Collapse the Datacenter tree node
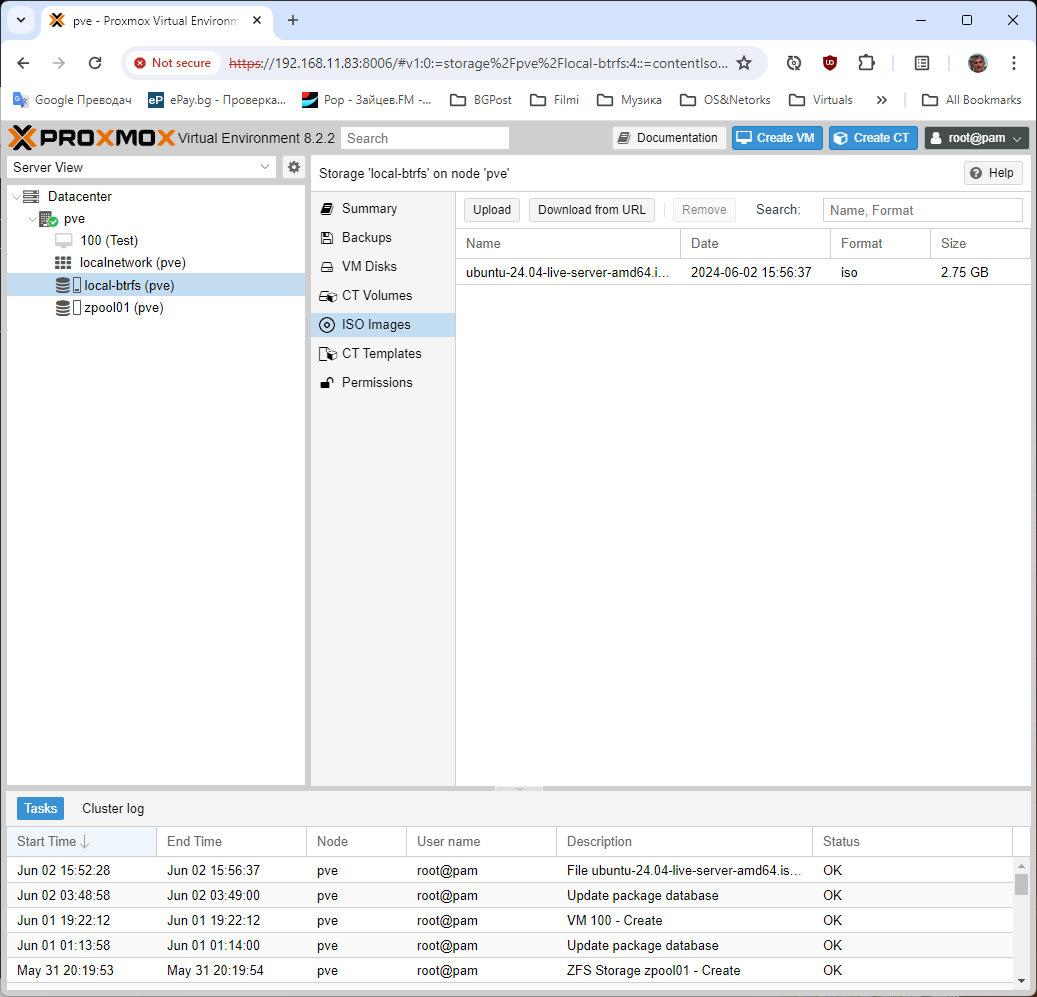 [16, 197]
